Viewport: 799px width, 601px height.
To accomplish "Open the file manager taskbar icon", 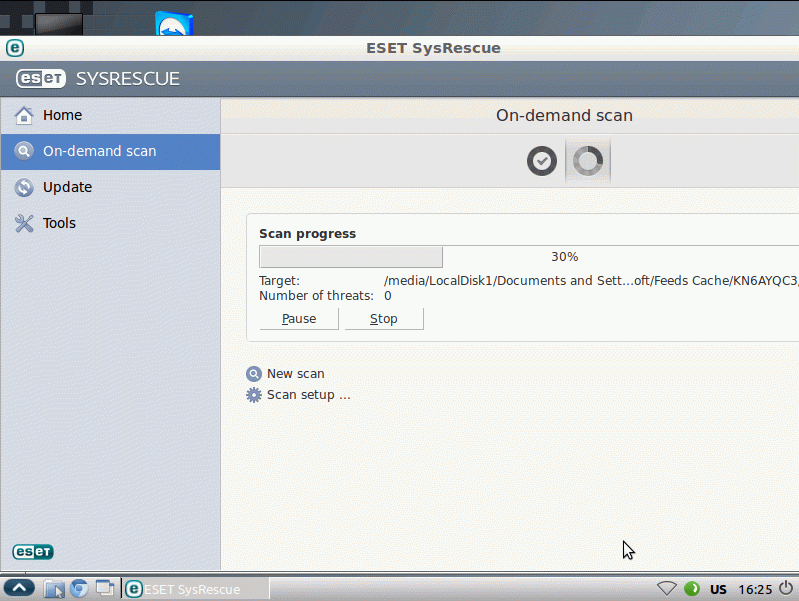I will (54, 589).
